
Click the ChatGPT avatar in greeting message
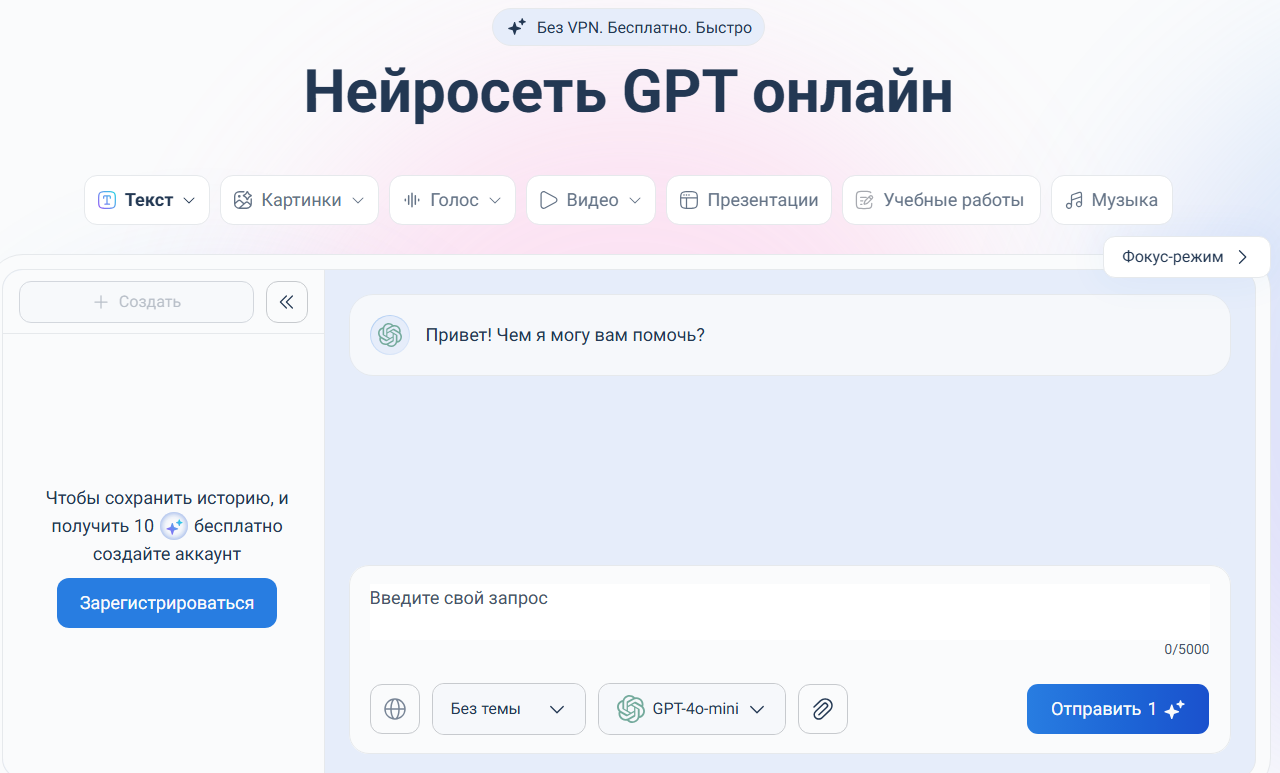tap(390, 335)
